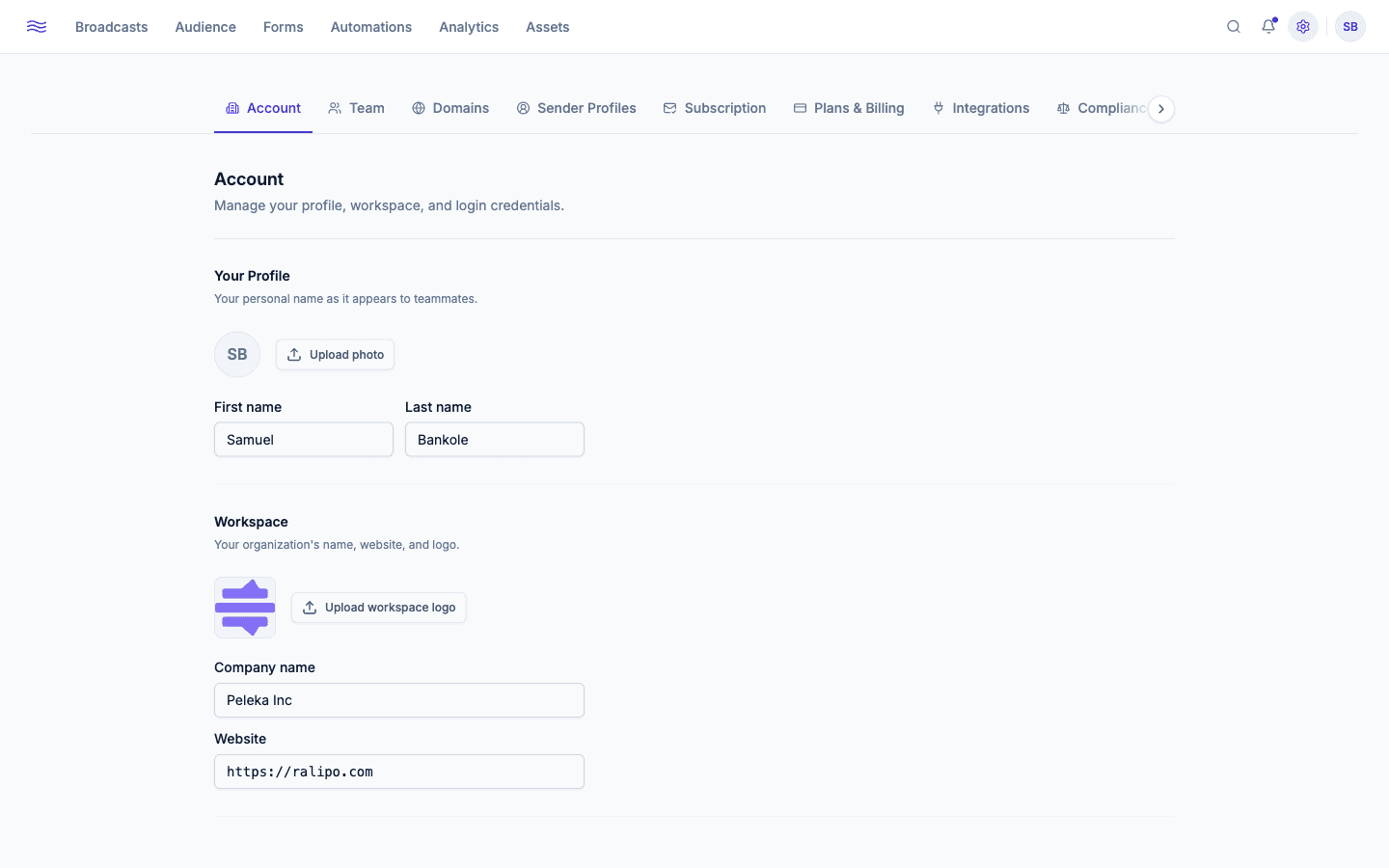The height and width of the screenshot is (868, 1389).
Task: Open Forms in top navigation
Action: (x=284, y=27)
